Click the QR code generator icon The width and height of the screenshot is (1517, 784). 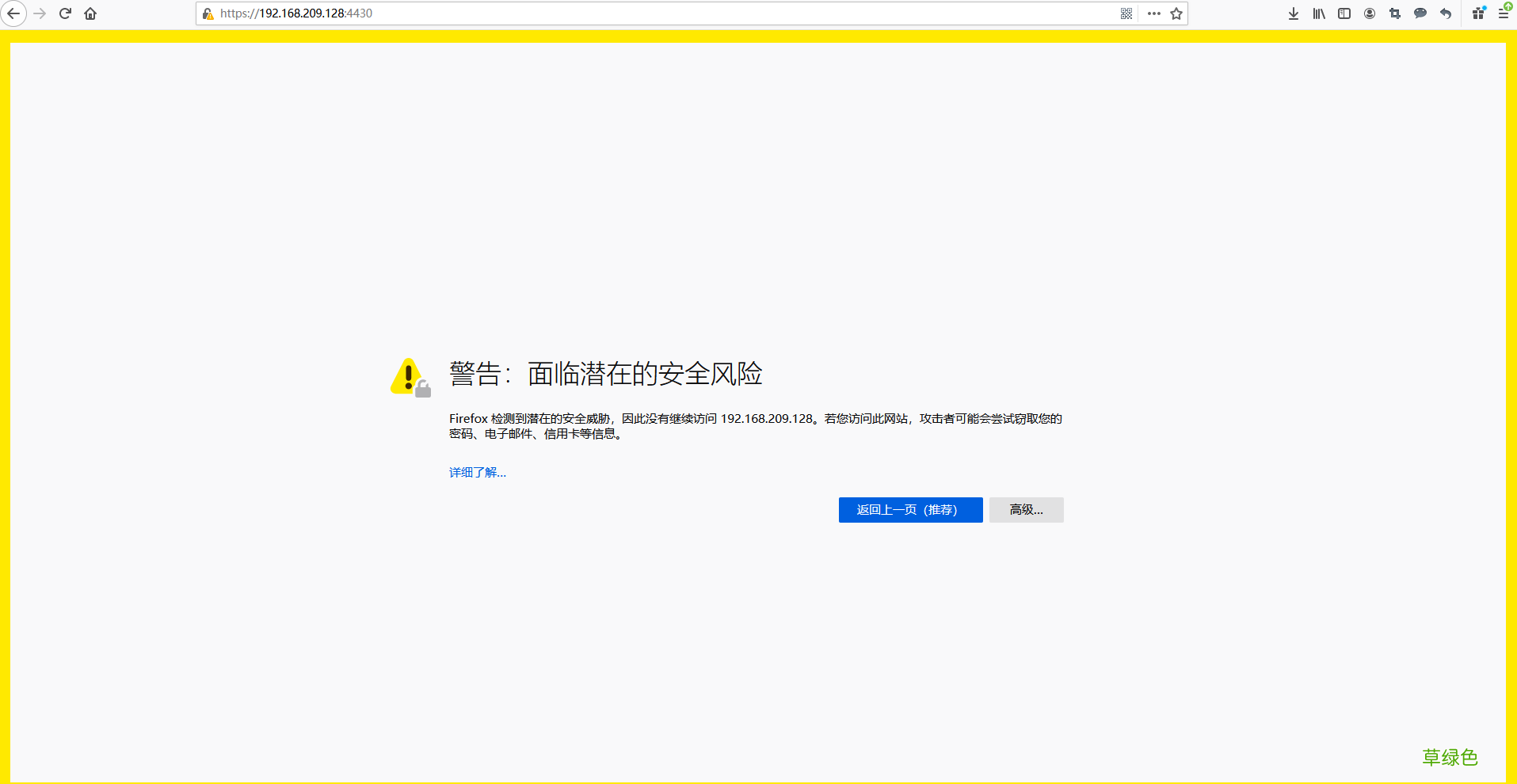pos(1126,13)
